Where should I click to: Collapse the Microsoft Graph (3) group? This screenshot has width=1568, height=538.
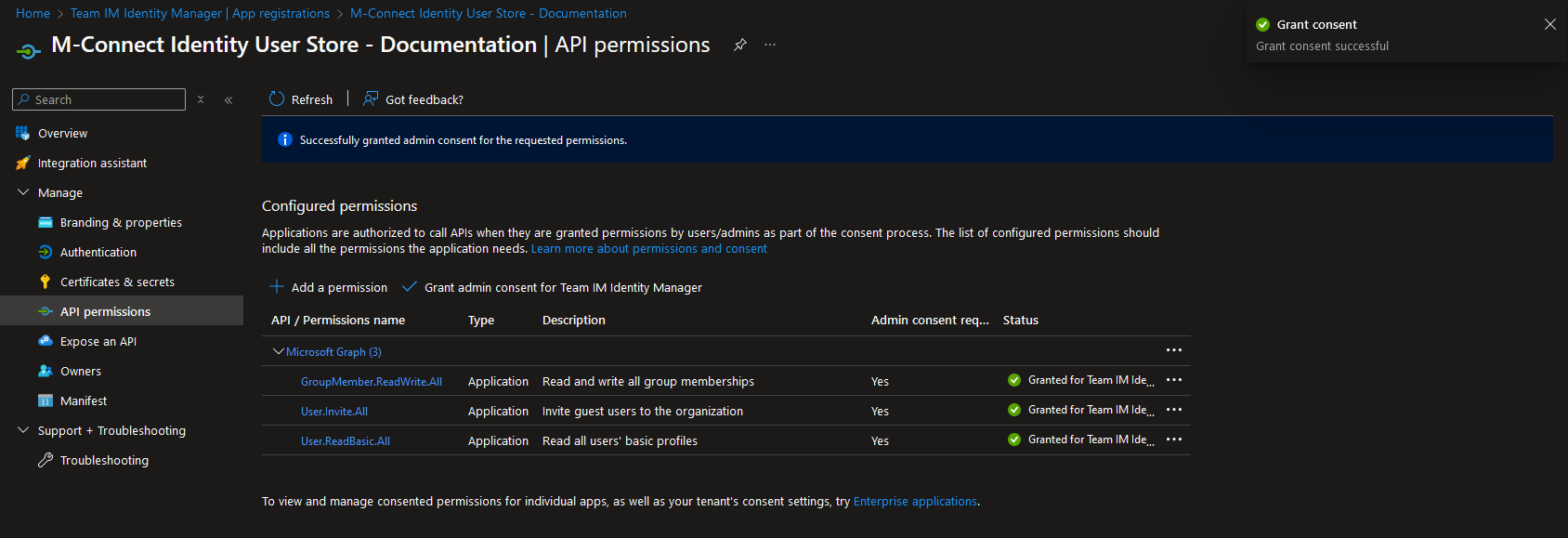click(x=279, y=351)
